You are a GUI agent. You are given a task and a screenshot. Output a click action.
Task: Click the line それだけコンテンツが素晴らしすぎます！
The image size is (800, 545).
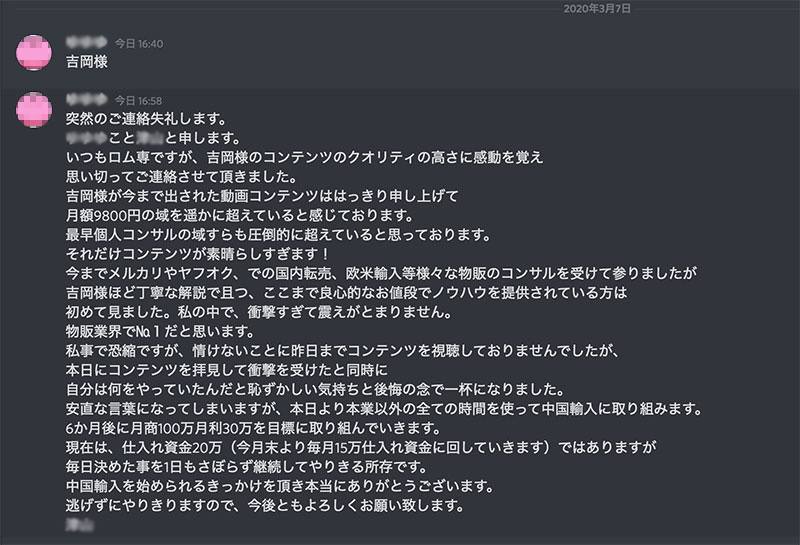tap(197, 254)
